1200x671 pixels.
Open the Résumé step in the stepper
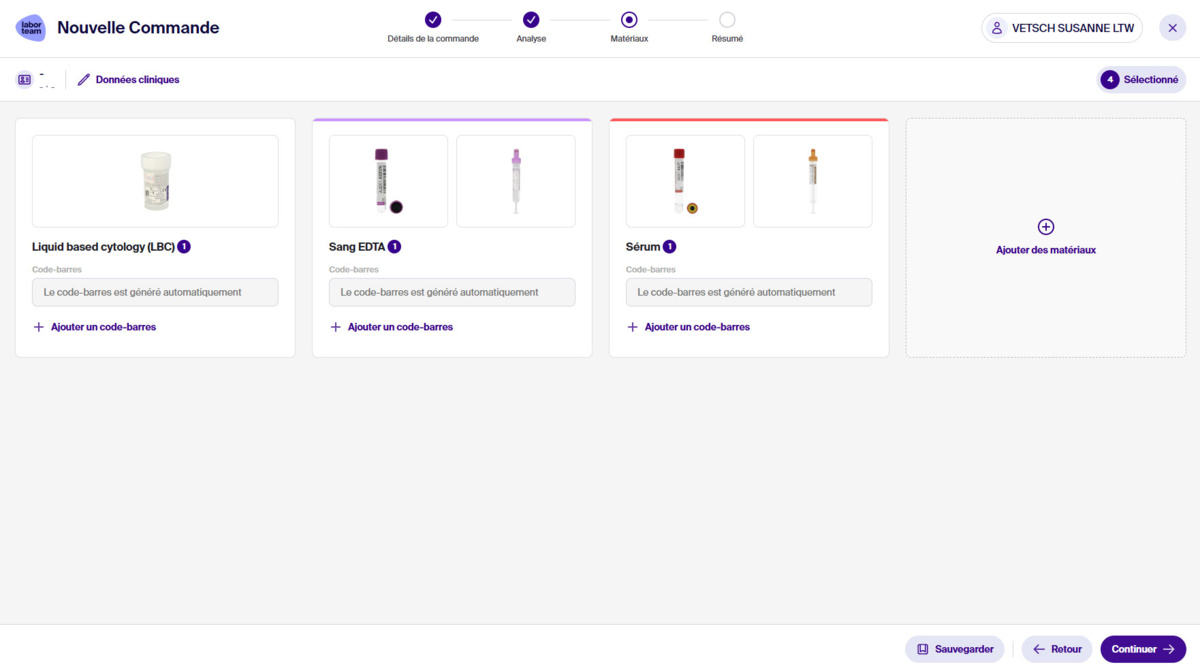coord(727,19)
